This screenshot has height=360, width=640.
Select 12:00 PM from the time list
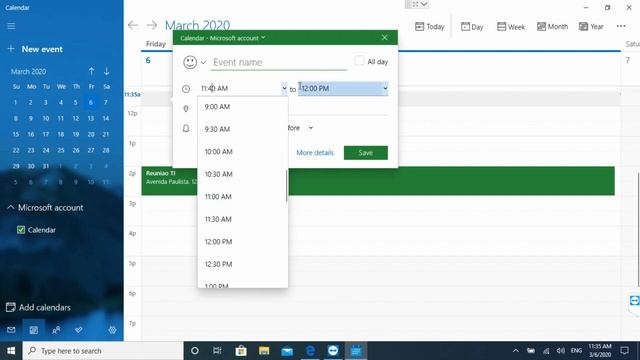(x=243, y=242)
